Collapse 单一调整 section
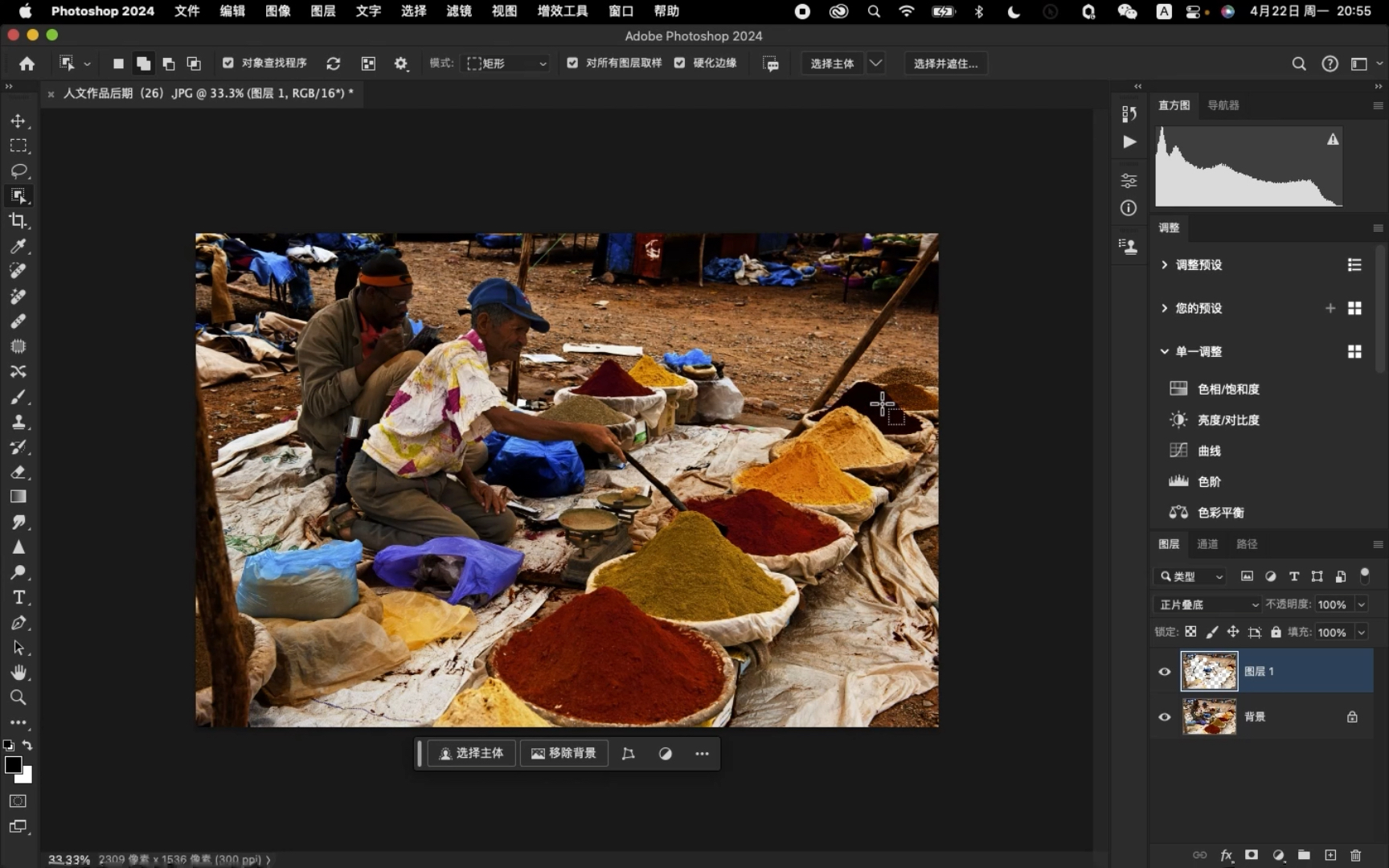The image size is (1389, 868). (x=1164, y=351)
